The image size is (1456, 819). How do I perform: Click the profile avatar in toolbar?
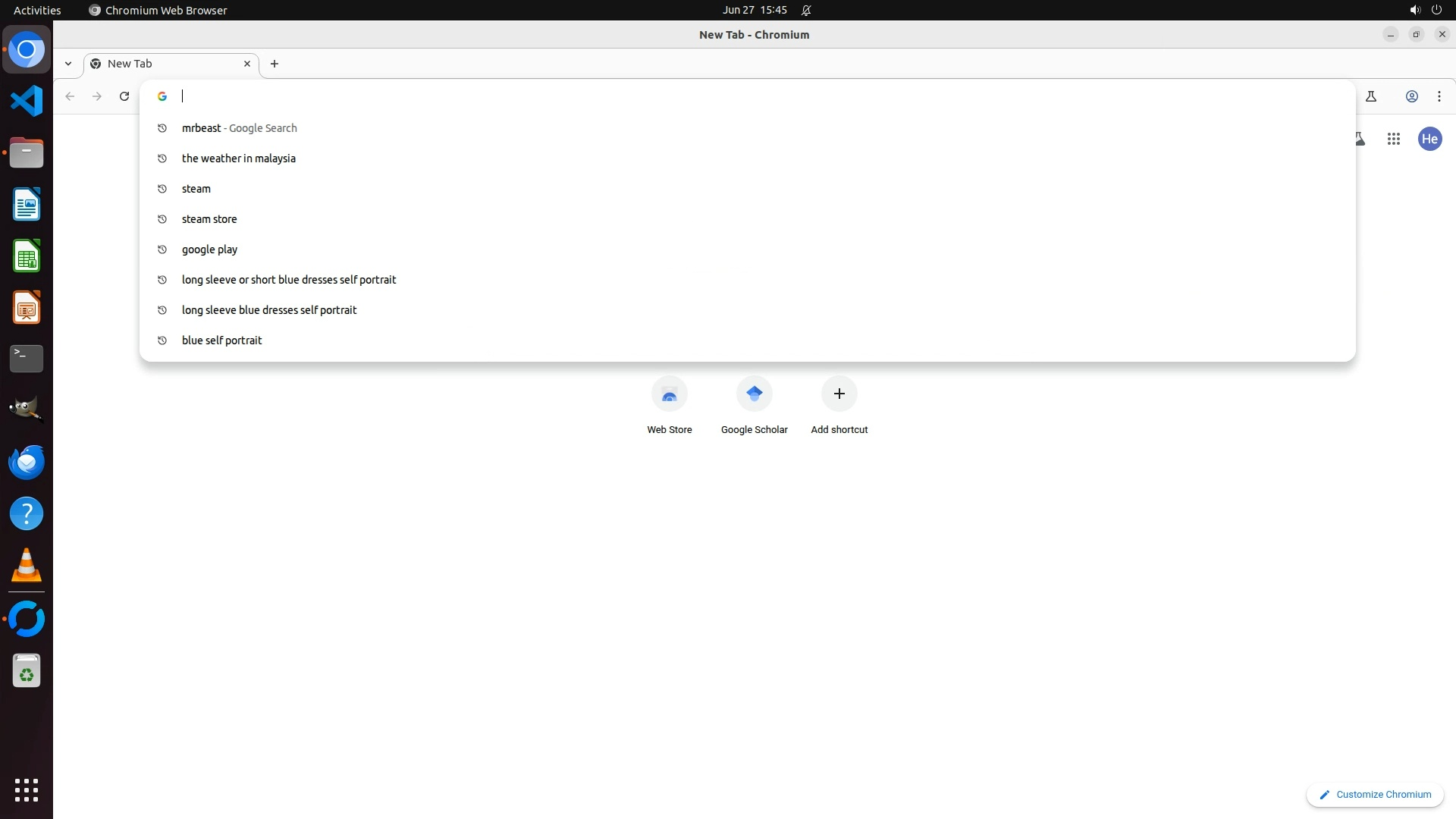[1411, 96]
